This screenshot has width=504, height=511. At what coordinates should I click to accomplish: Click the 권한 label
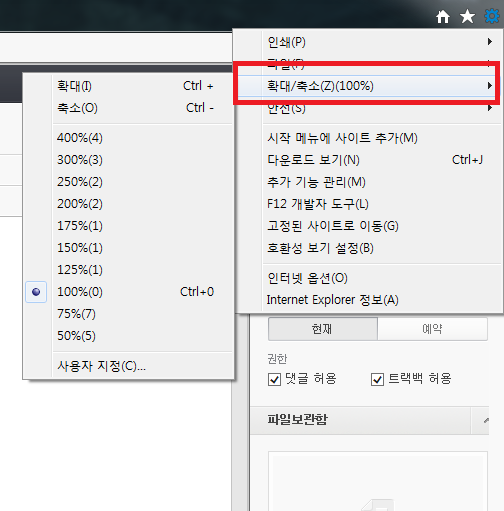click(277, 359)
